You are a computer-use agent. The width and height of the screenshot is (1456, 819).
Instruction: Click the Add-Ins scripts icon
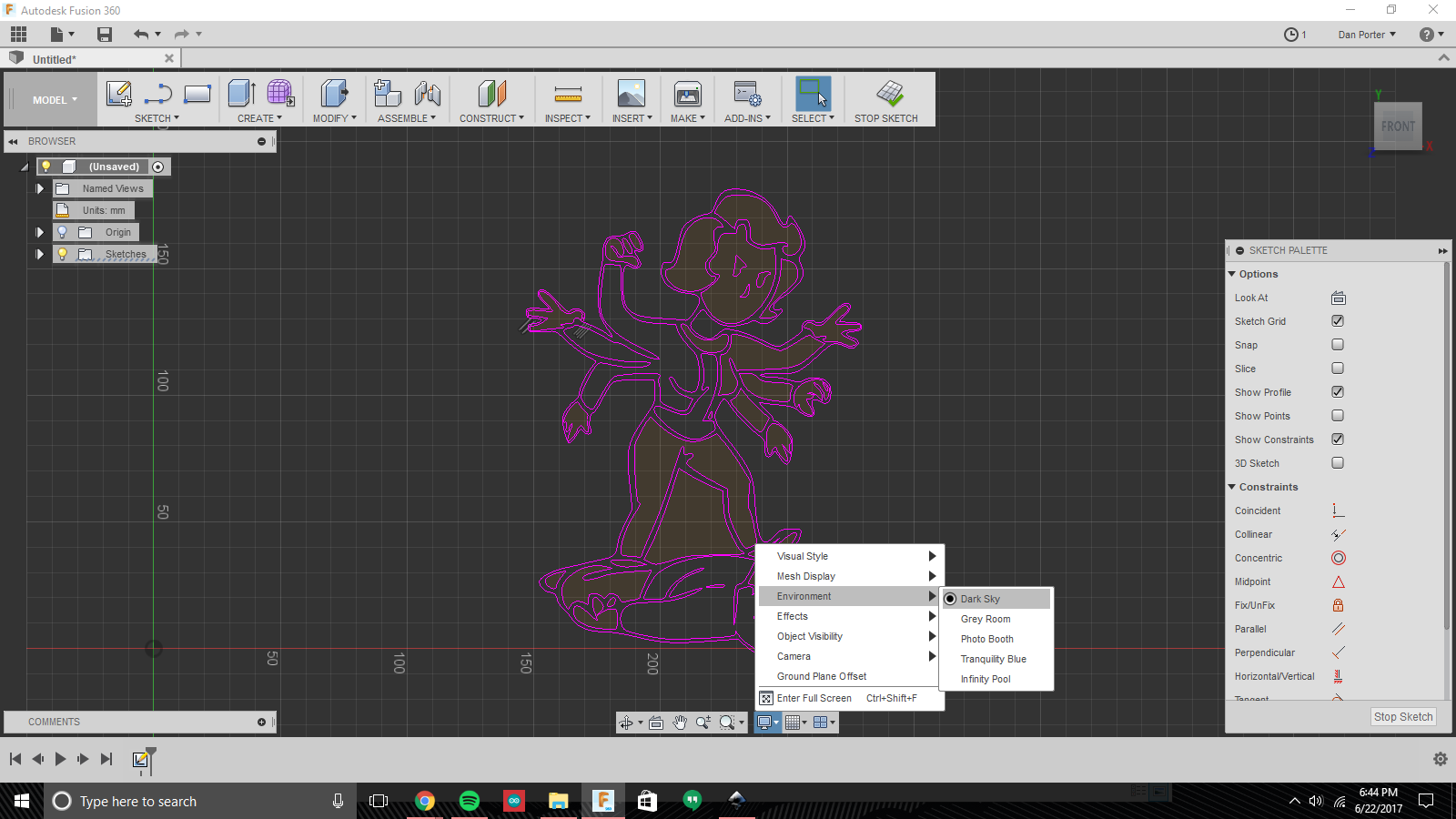tap(748, 94)
